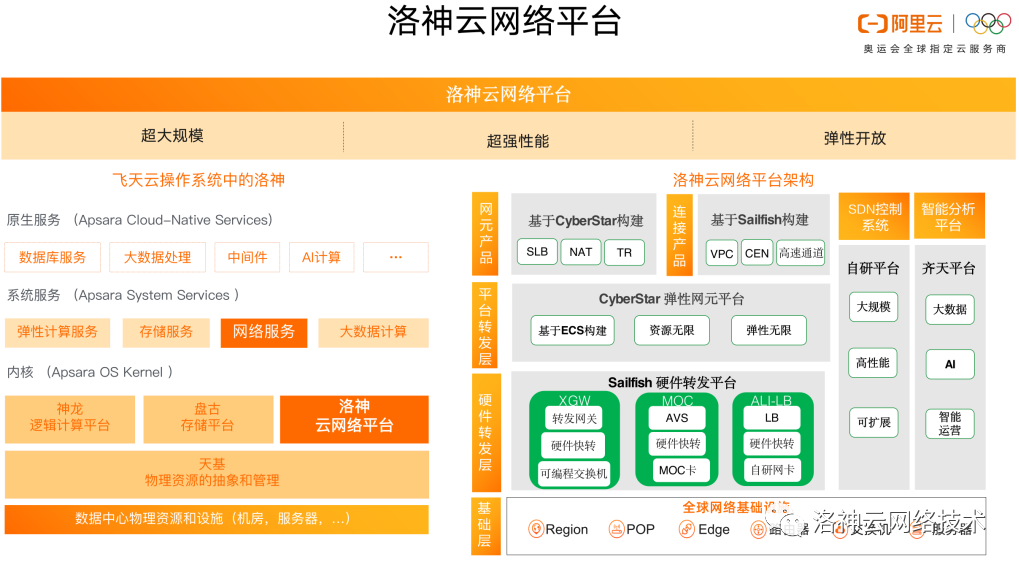Select the 弹性无限 box
The image size is (1019, 566).
pos(769,331)
